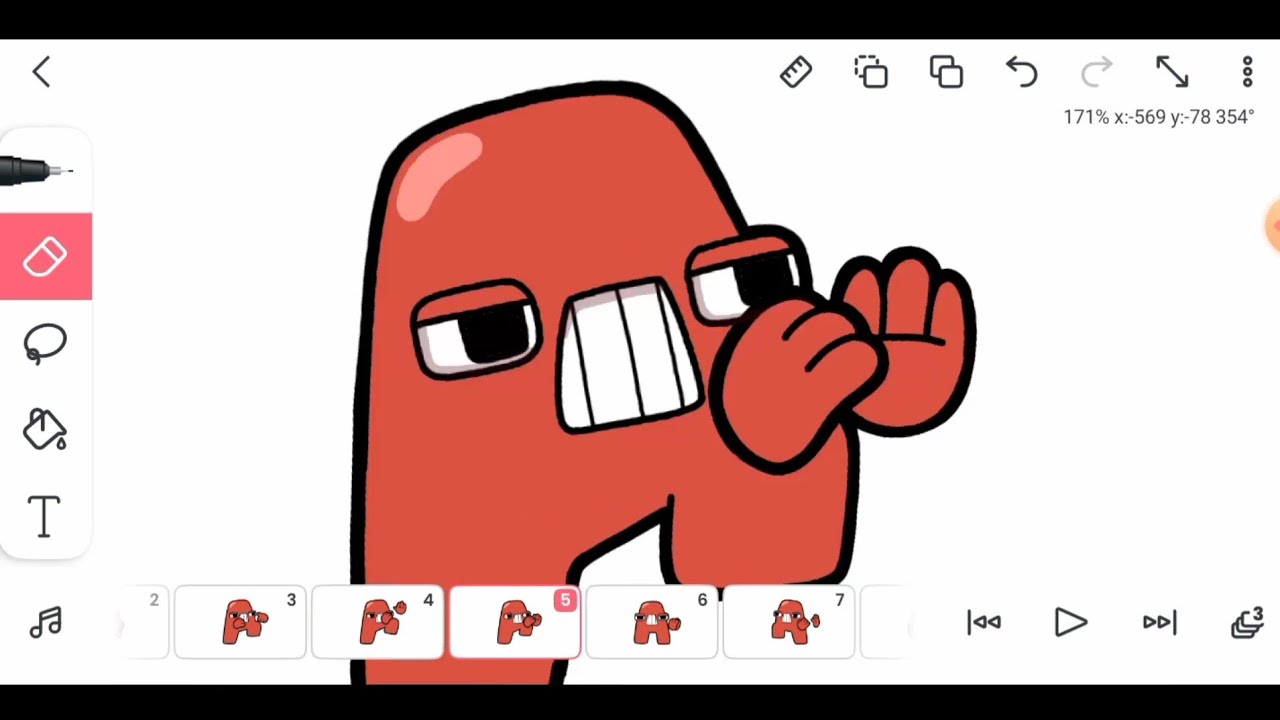Viewport: 1280px width, 720px height.
Task: Jump to the last frame
Action: pyautogui.click(x=1159, y=623)
